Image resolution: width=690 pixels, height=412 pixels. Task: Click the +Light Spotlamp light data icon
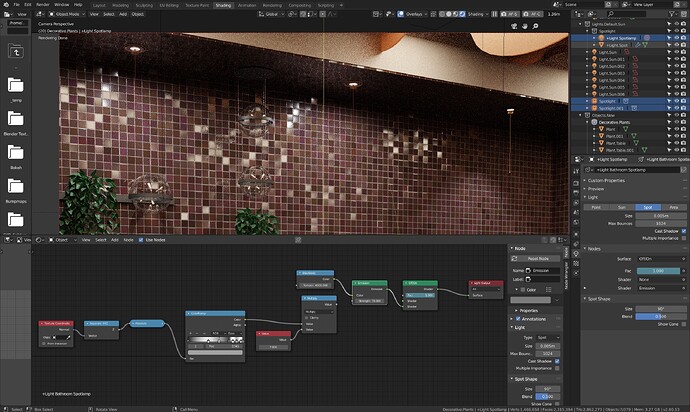coord(647,38)
